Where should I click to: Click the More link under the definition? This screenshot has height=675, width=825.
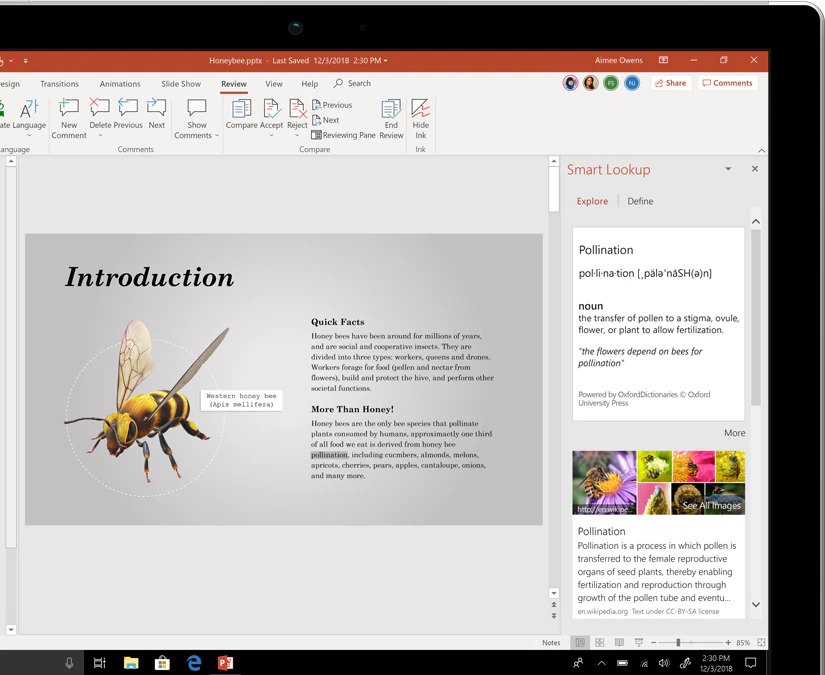point(734,433)
